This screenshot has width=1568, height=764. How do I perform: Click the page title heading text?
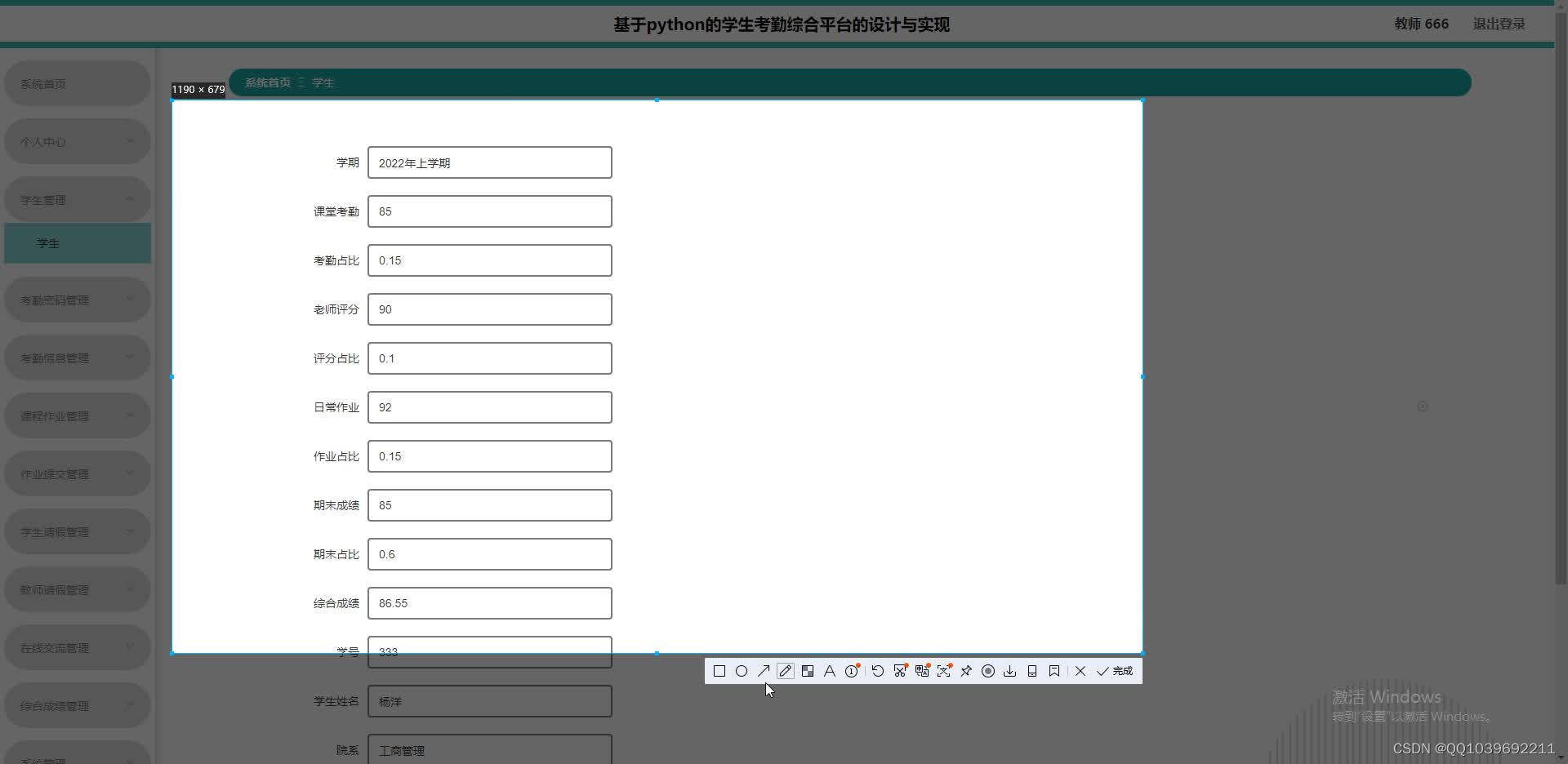782,24
